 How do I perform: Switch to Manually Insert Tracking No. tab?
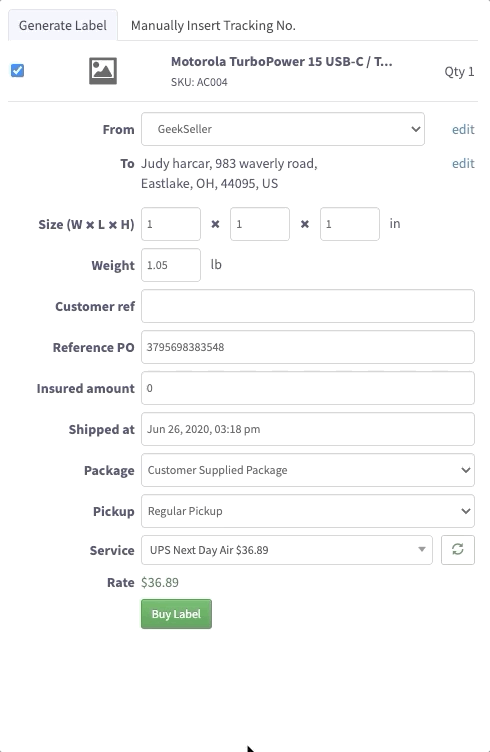(x=213, y=25)
